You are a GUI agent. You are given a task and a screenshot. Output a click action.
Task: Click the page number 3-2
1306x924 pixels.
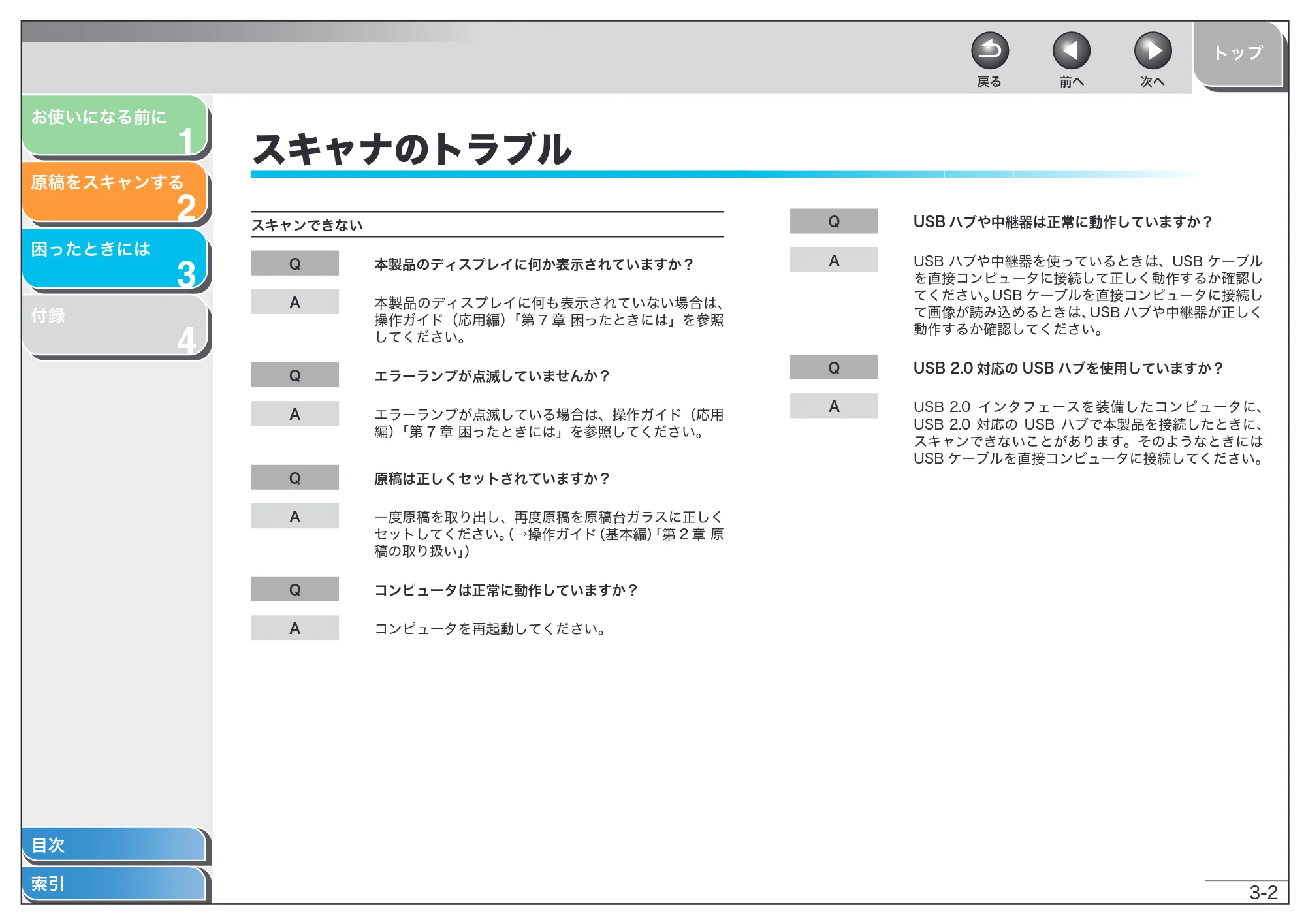1263,893
